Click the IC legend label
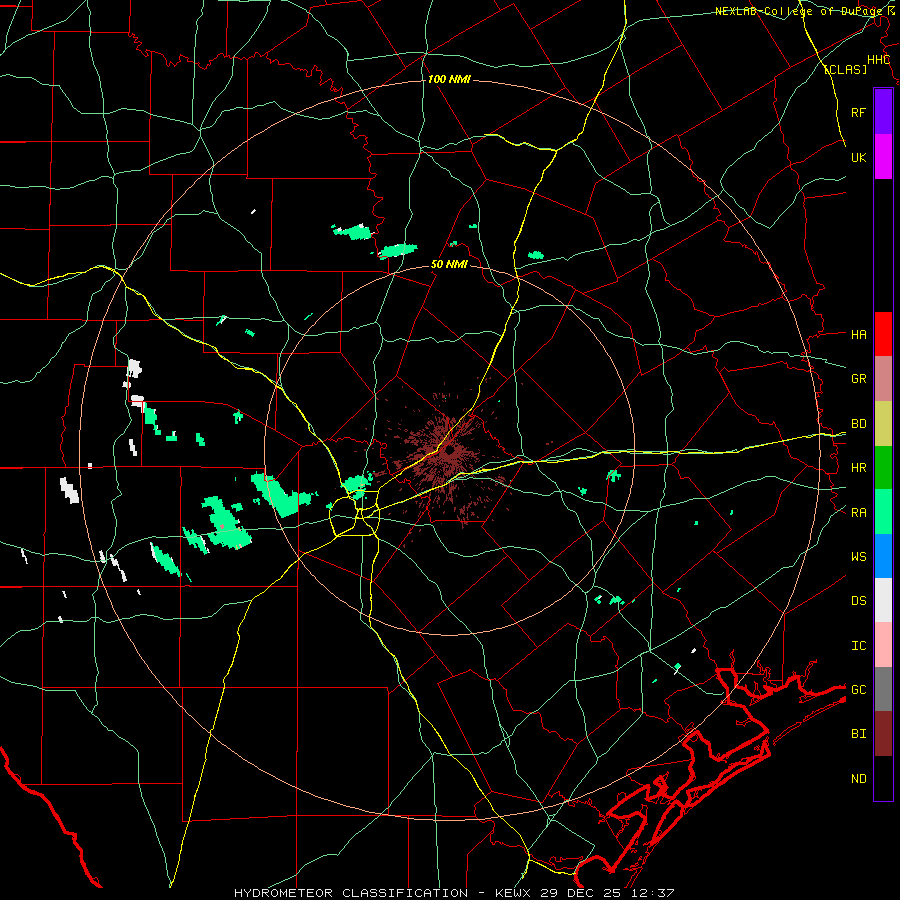Image resolution: width=900 pixels, height=900 pixels. point(858,645)
